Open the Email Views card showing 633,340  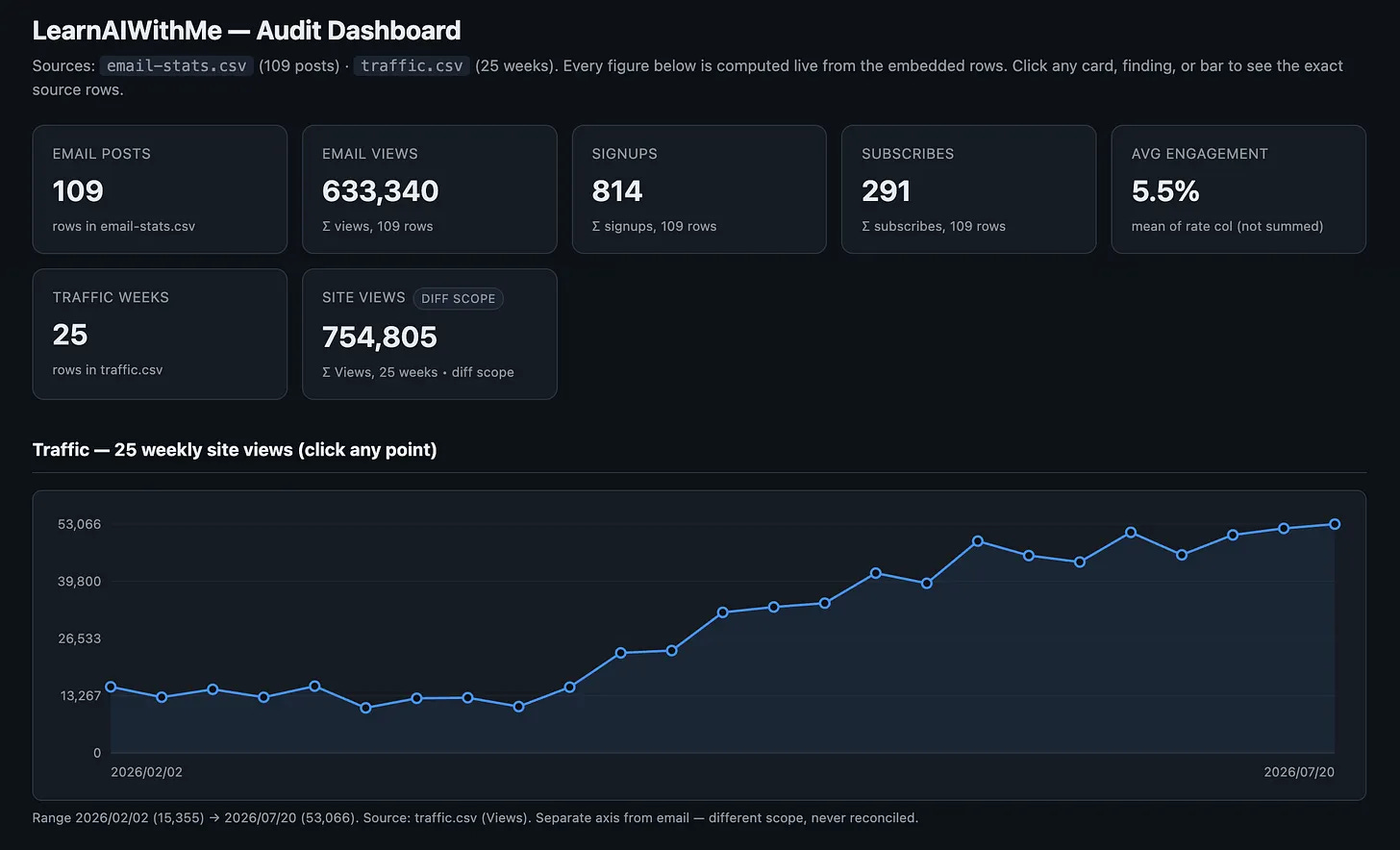(430, 189)
